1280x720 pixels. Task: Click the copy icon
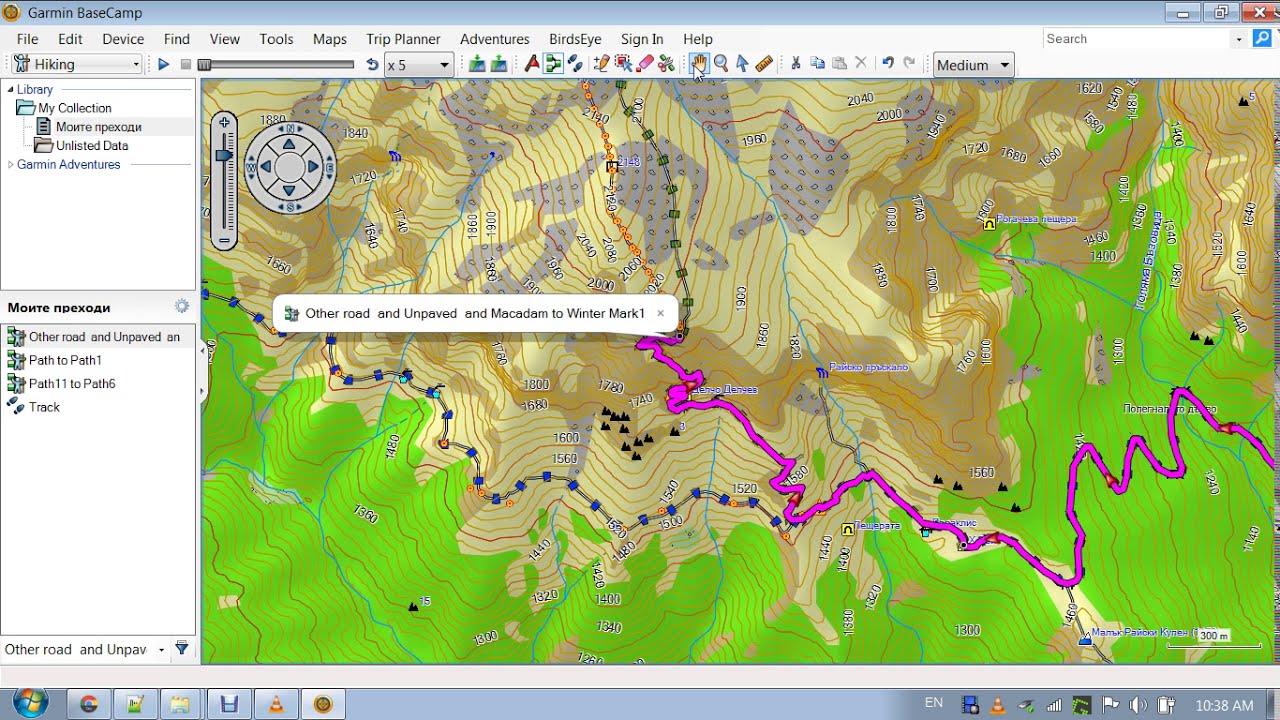click(818, 64)
